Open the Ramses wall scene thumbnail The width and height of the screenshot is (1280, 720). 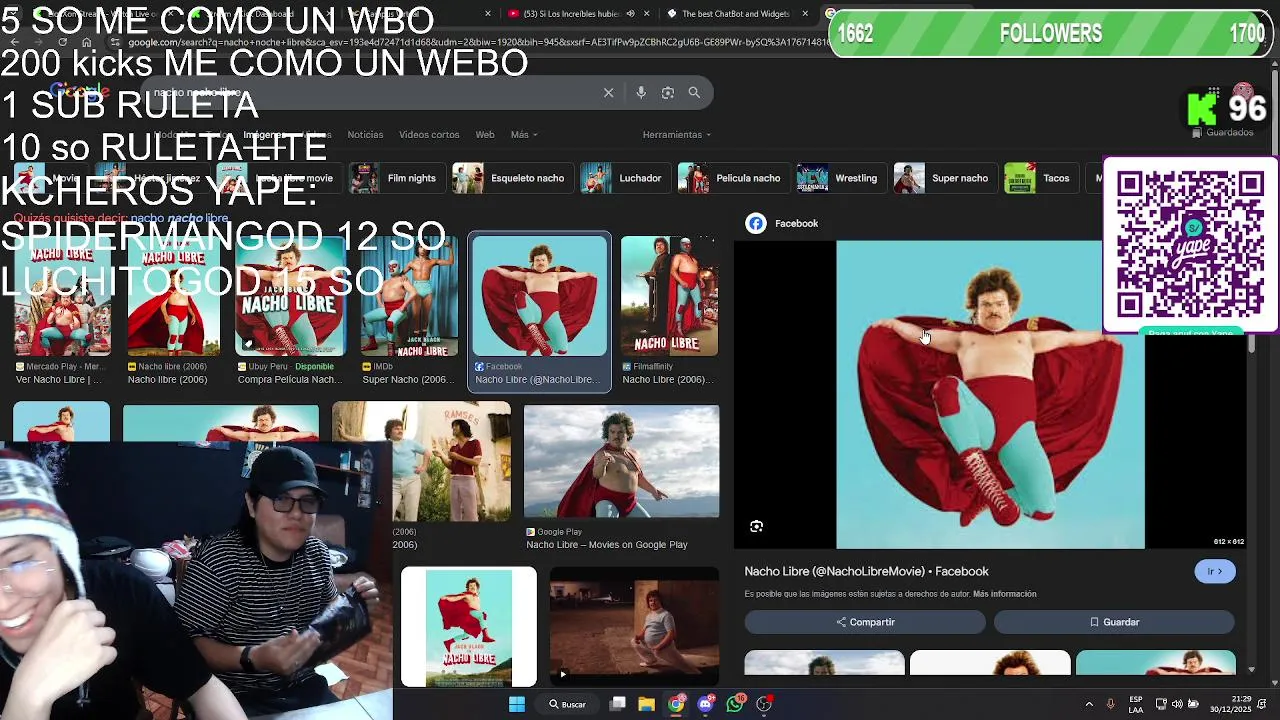pos(421,461)
